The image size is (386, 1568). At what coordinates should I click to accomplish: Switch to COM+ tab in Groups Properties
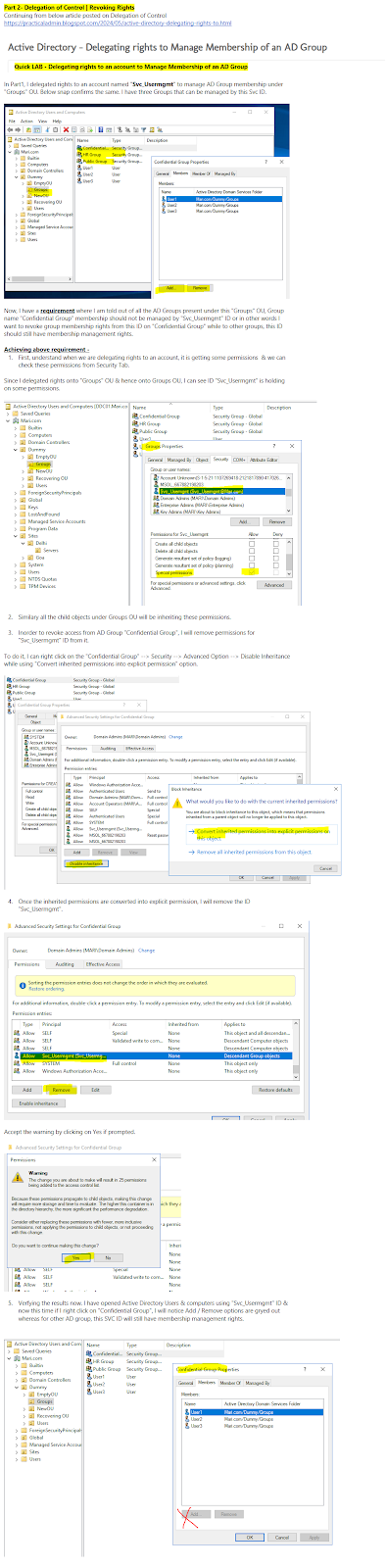coord(239,460)
